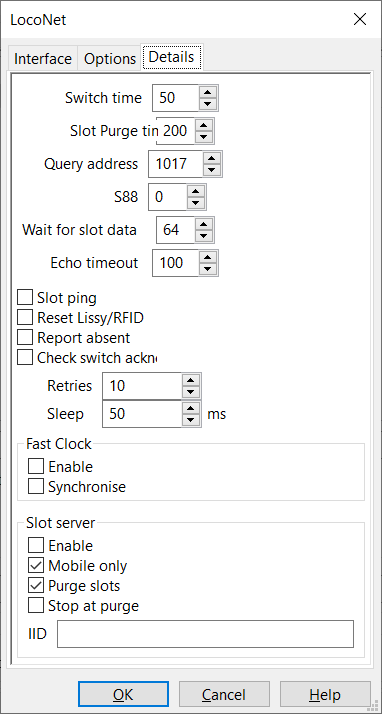Decrease Echo timeout with down arrow
The height and width of the screenshot is (714, 382).
(208, 269)
